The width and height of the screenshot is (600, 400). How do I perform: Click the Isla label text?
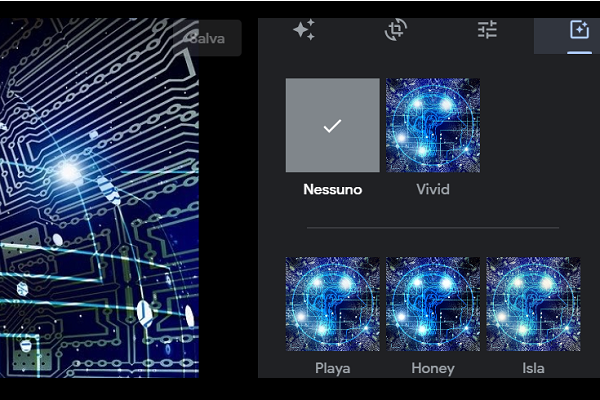tap(533, 368)
